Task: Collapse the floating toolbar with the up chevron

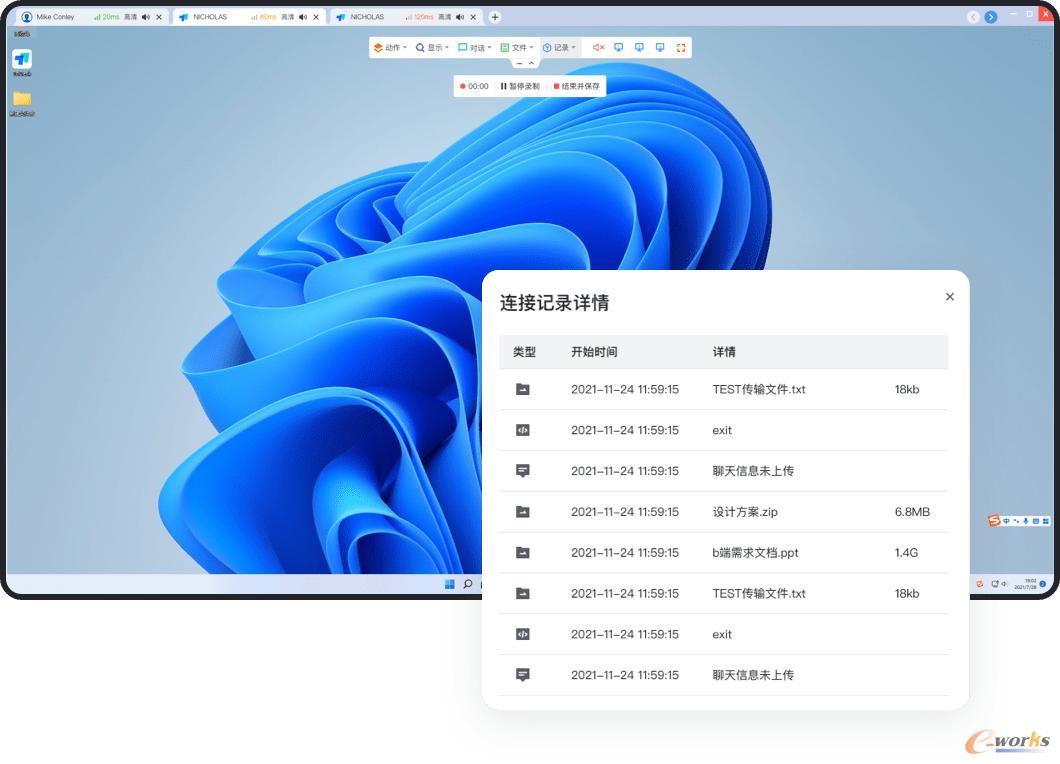Action: 532,63
